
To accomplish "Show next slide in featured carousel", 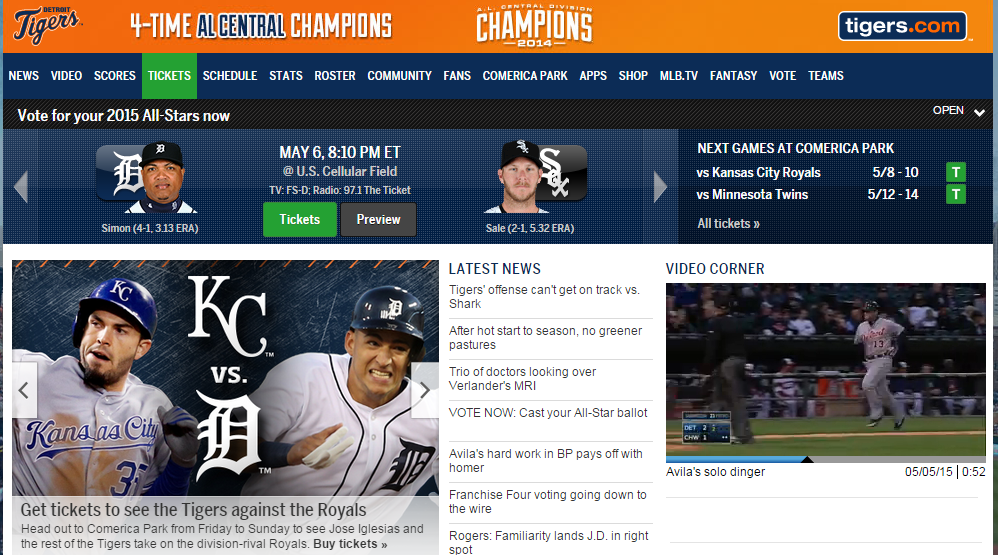I will tap(425, 390).
